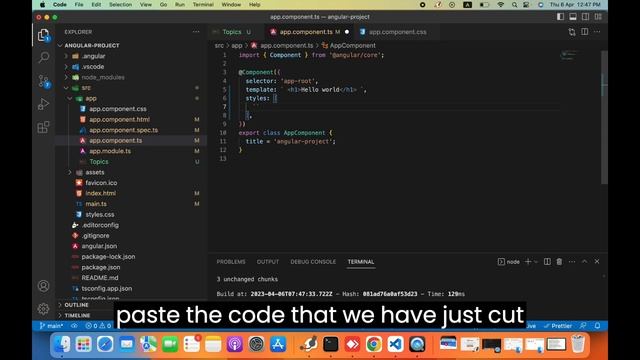This screenshot has width=640, height=360.
Task: Add a new terminal with plus icon
Action: [x=528, y=262]
